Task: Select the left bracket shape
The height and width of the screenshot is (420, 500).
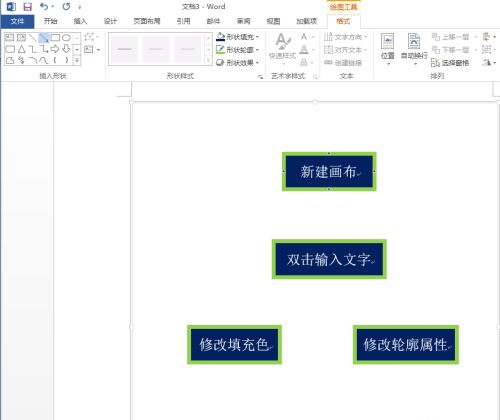Action: pos(55,60)
